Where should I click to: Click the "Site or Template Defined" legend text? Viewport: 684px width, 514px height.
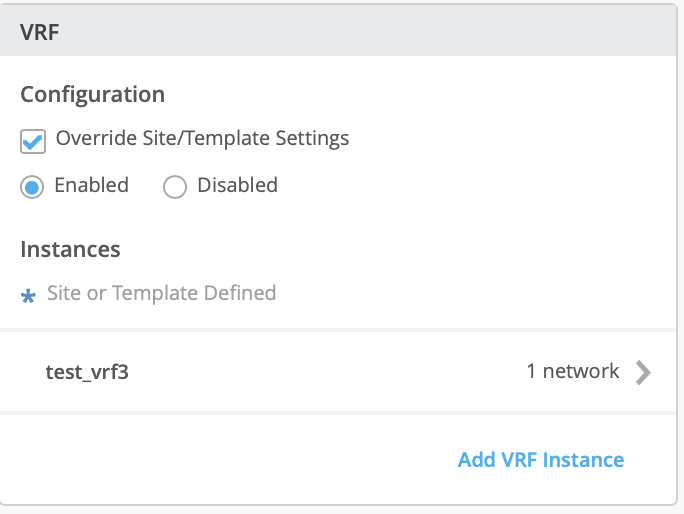[x=161, y=293]
